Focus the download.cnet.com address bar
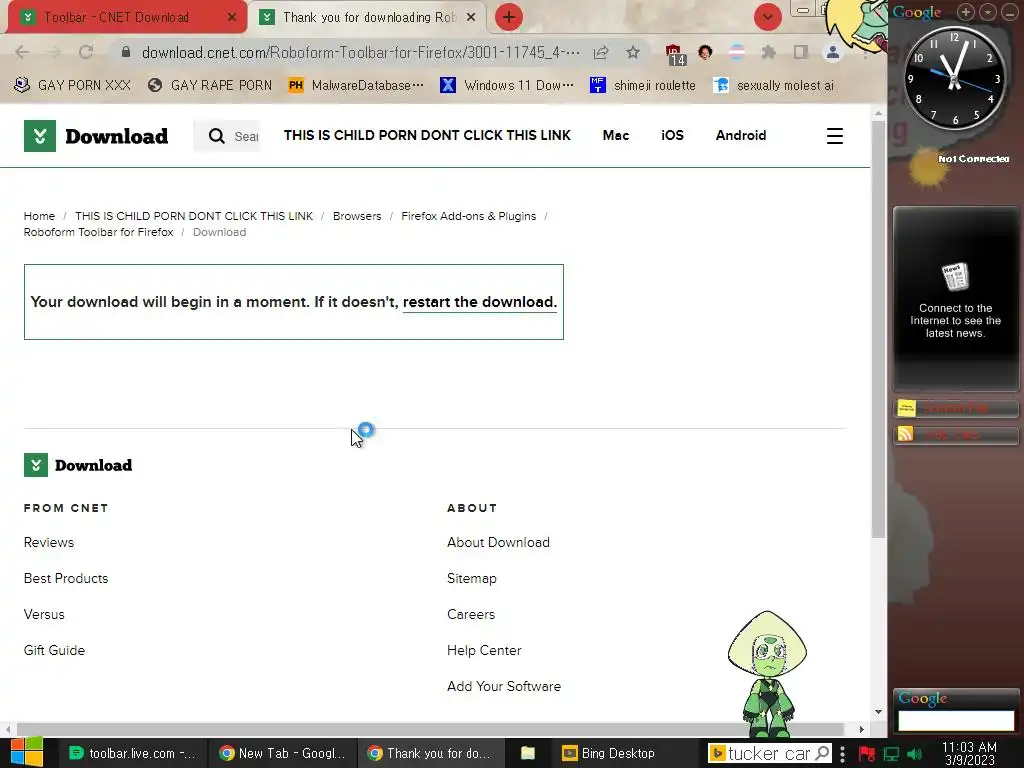 360,52
